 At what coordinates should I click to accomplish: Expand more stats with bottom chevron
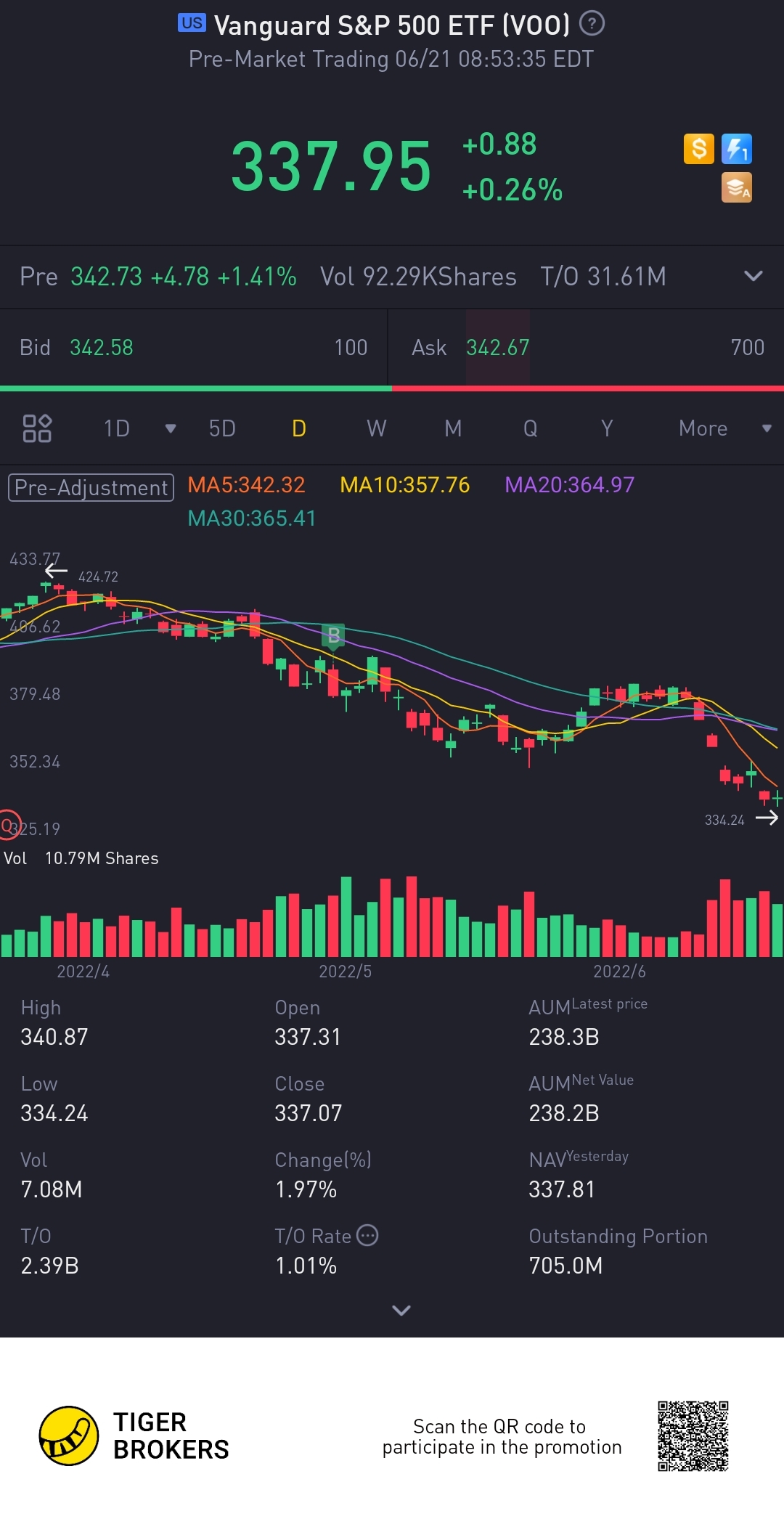401,1310
